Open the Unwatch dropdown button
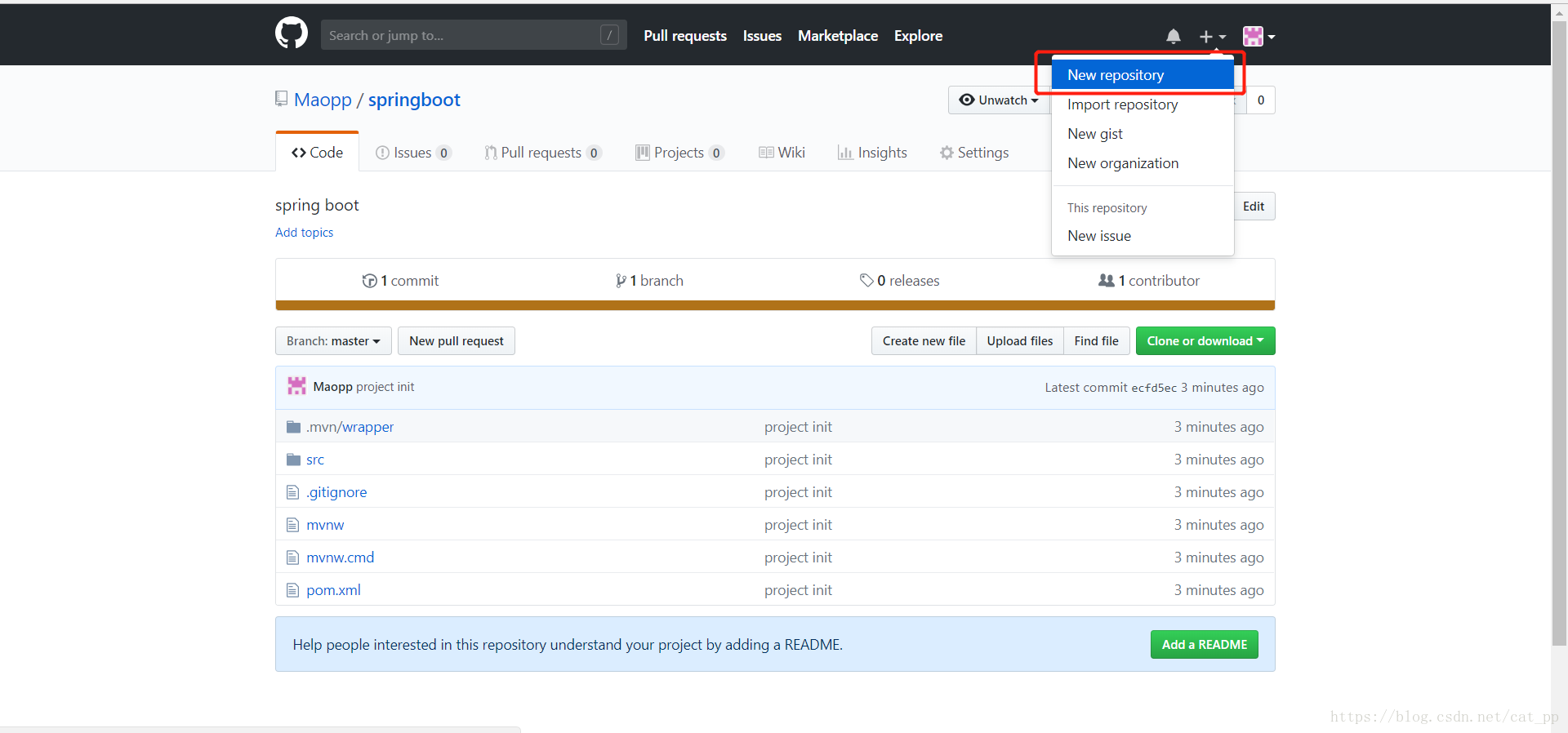The image size is (1568, 733). click(x=999, y=100)
